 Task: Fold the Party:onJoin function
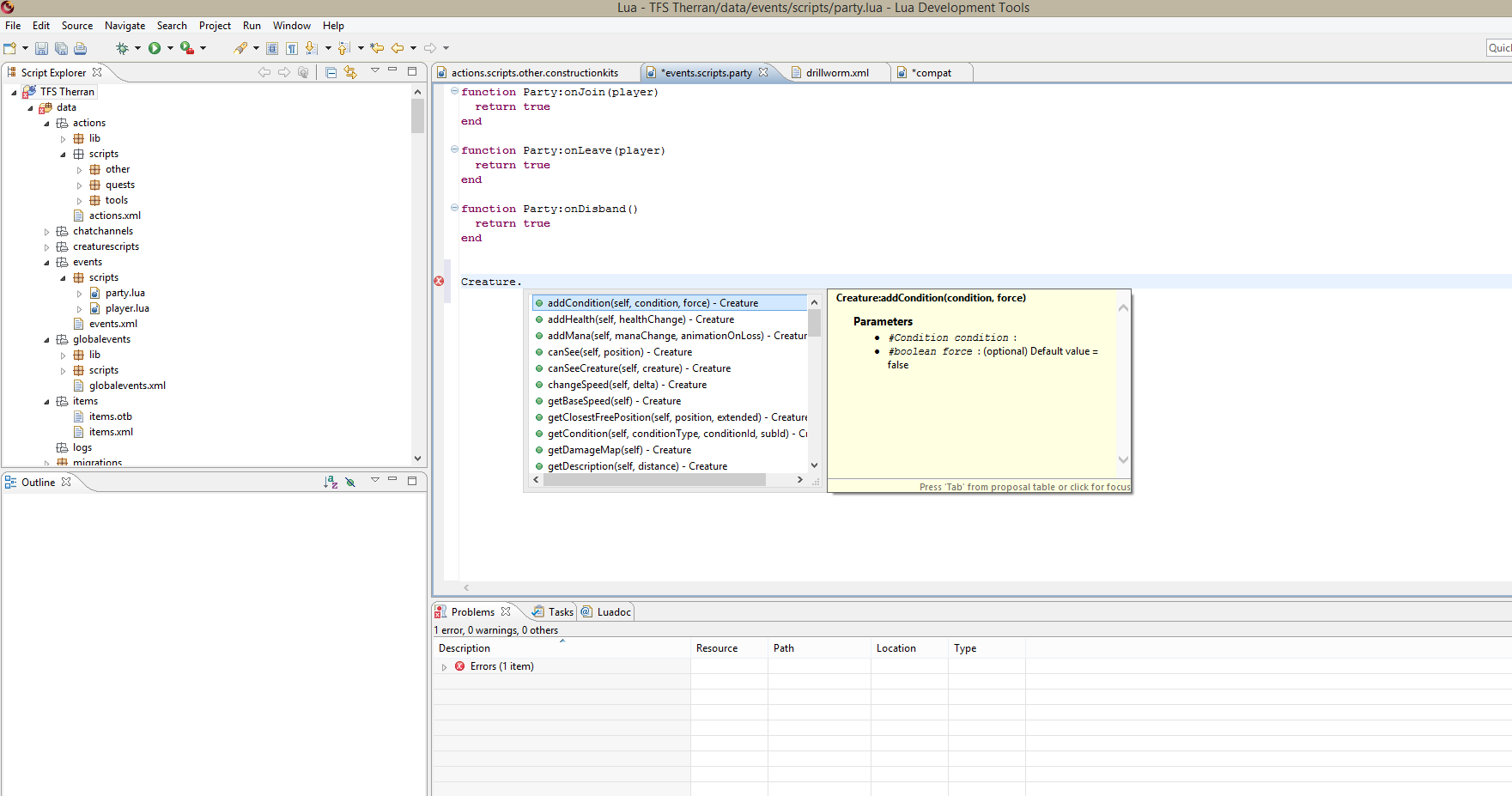[454, 91]
